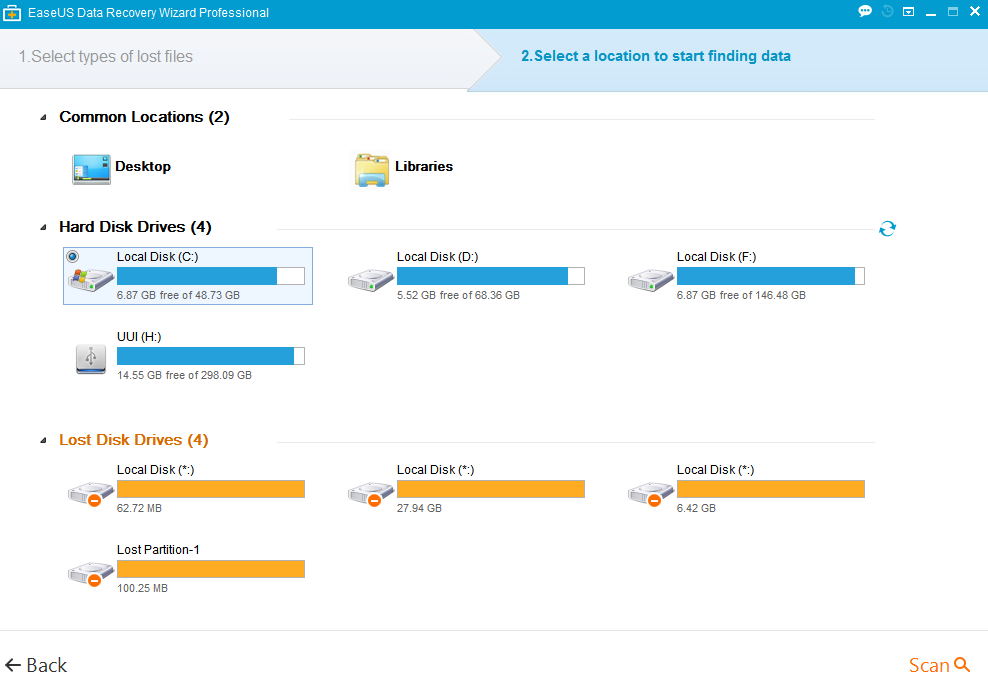This screenshot has width=988, height=692.
Task: Click the EaseUS app icon in title bar
Action: click(x=12, y=13)
